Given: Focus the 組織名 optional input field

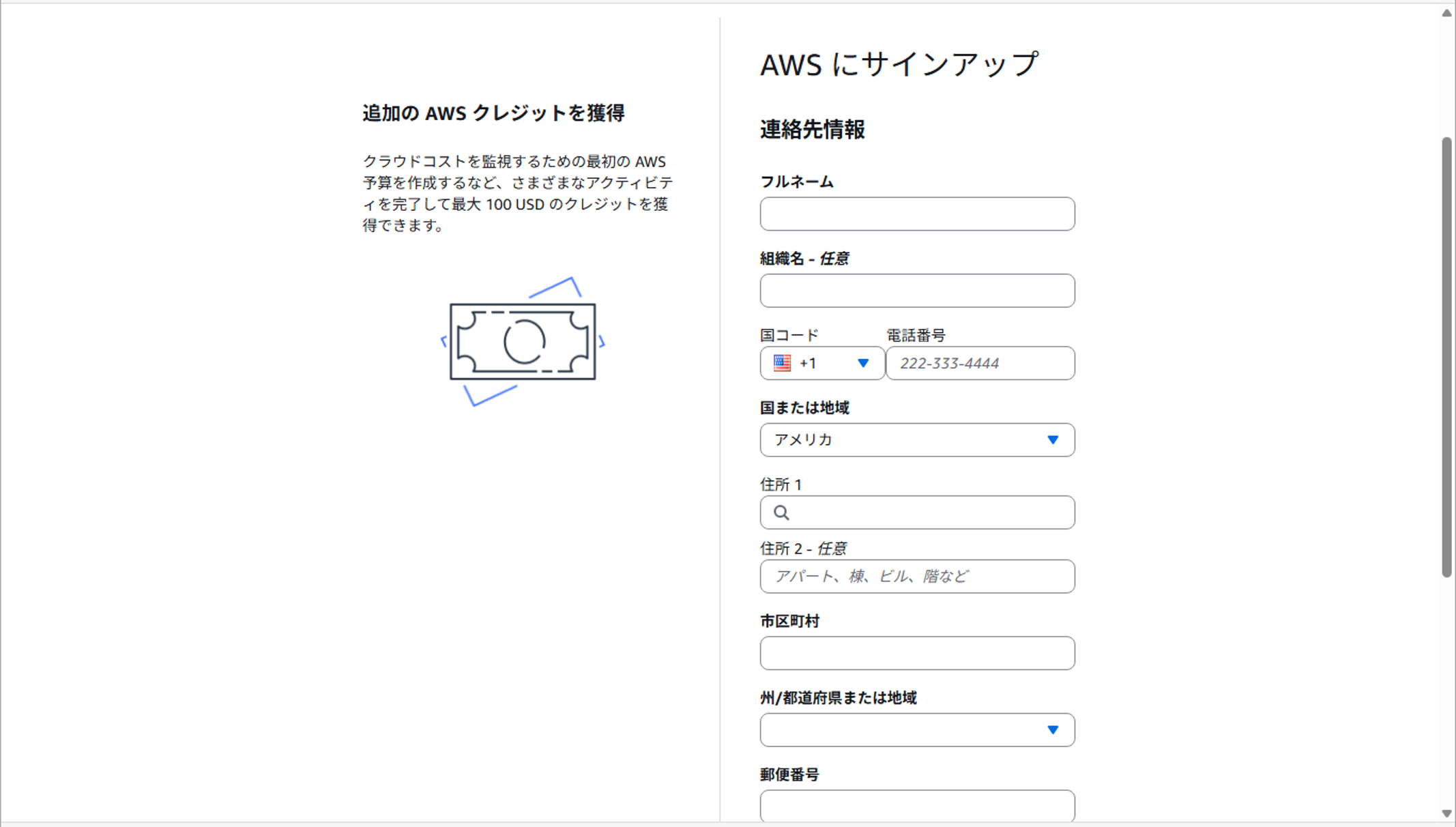Looking at the screenshot, I should [x=917, y=291].
